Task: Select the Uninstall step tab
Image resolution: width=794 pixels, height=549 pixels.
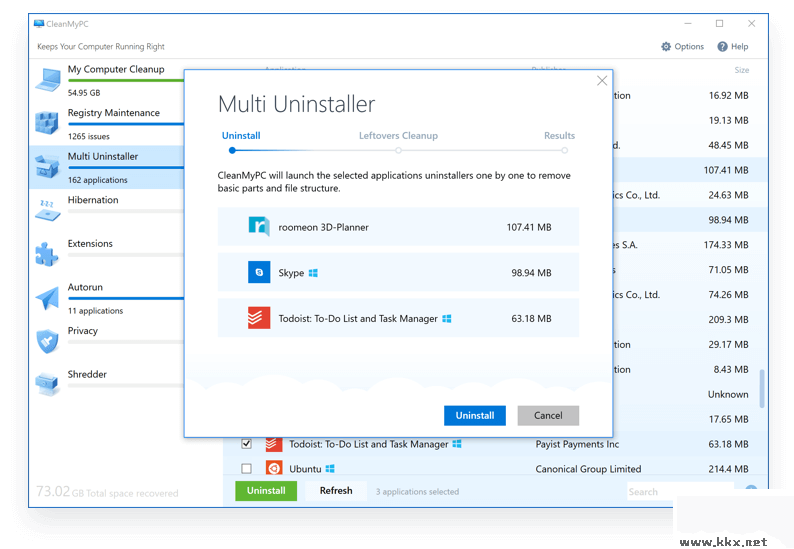Action: pyautogui.click(x=241, y=136)
